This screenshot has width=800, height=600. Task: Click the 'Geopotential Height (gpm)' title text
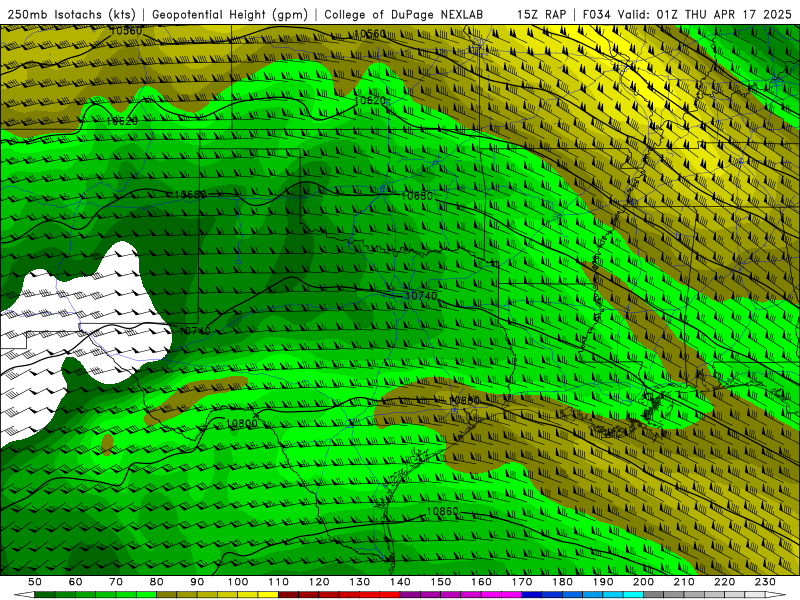(x=230, y=14)
